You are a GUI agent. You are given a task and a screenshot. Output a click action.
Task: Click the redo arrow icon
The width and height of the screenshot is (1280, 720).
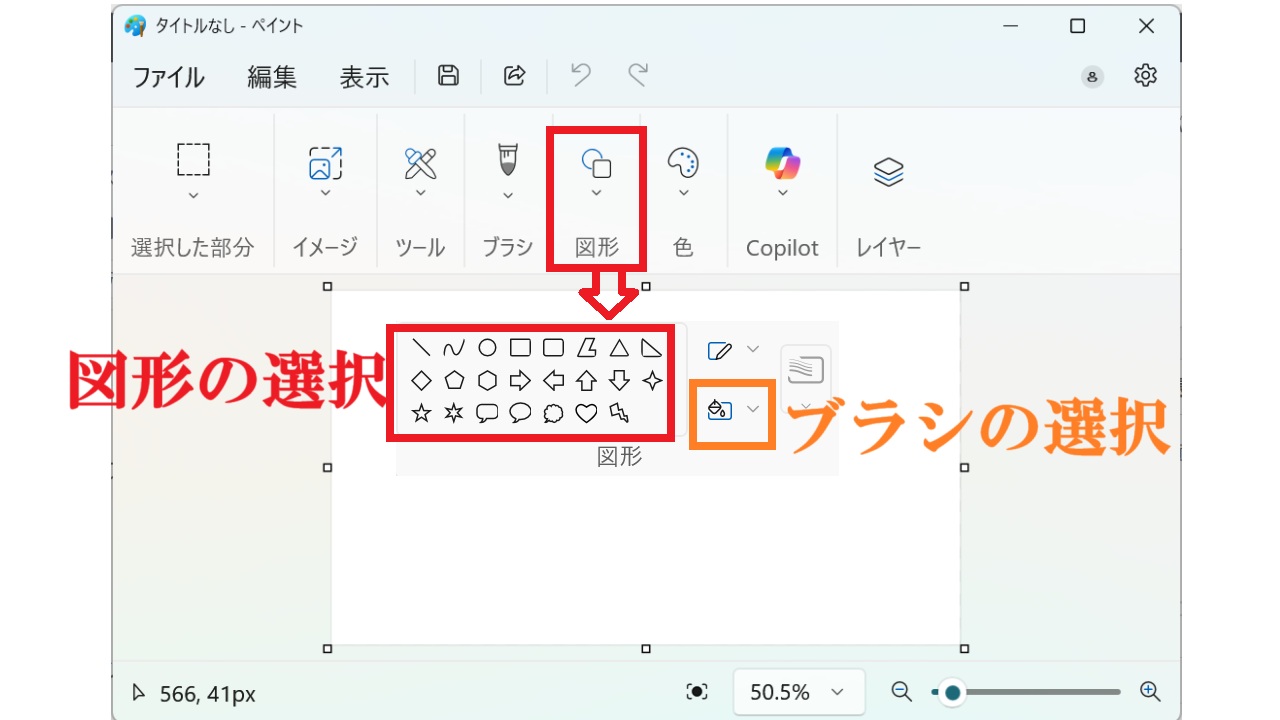coord(637,75)
